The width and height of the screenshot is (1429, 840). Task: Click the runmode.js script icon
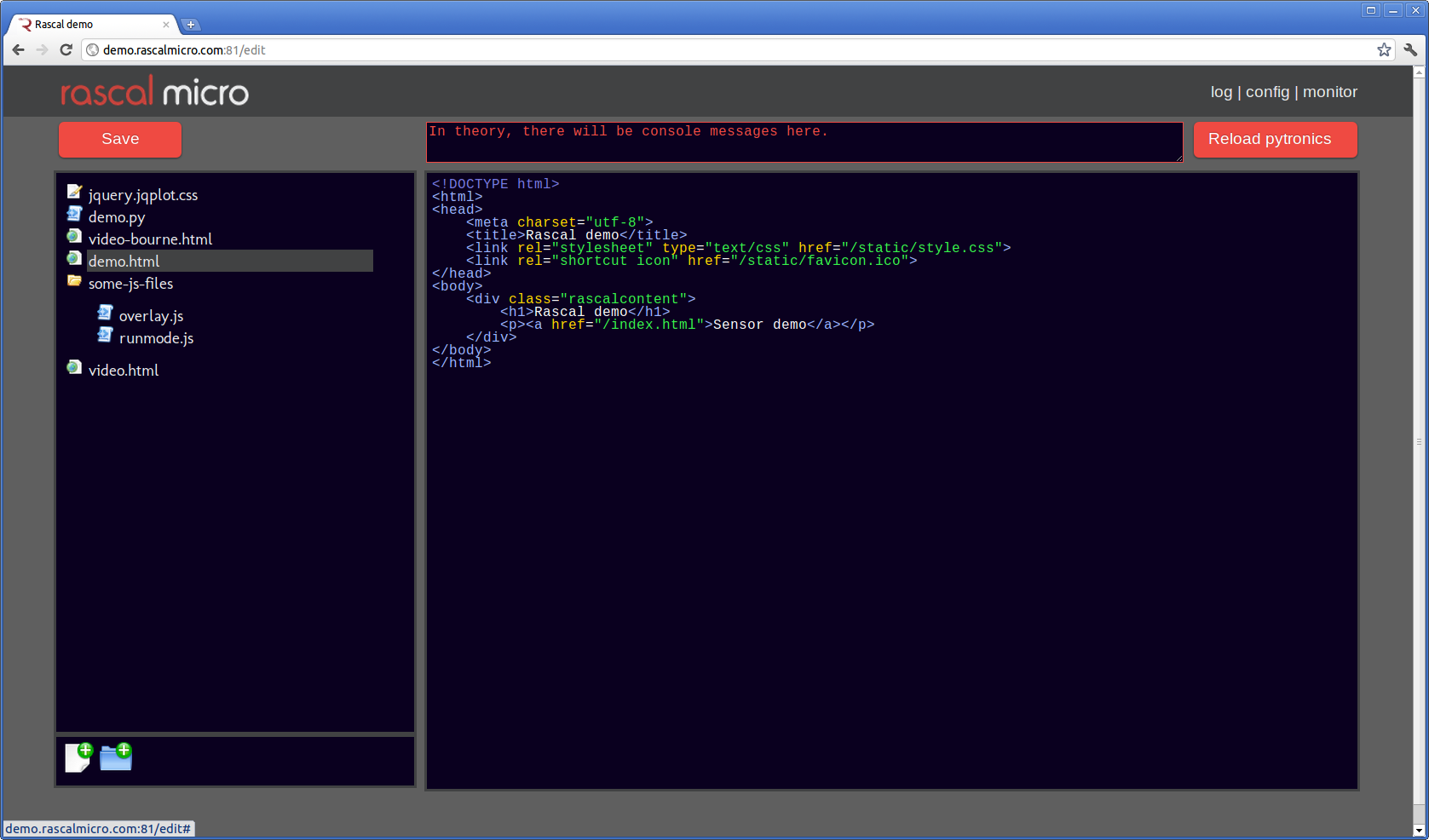(105, 335)
